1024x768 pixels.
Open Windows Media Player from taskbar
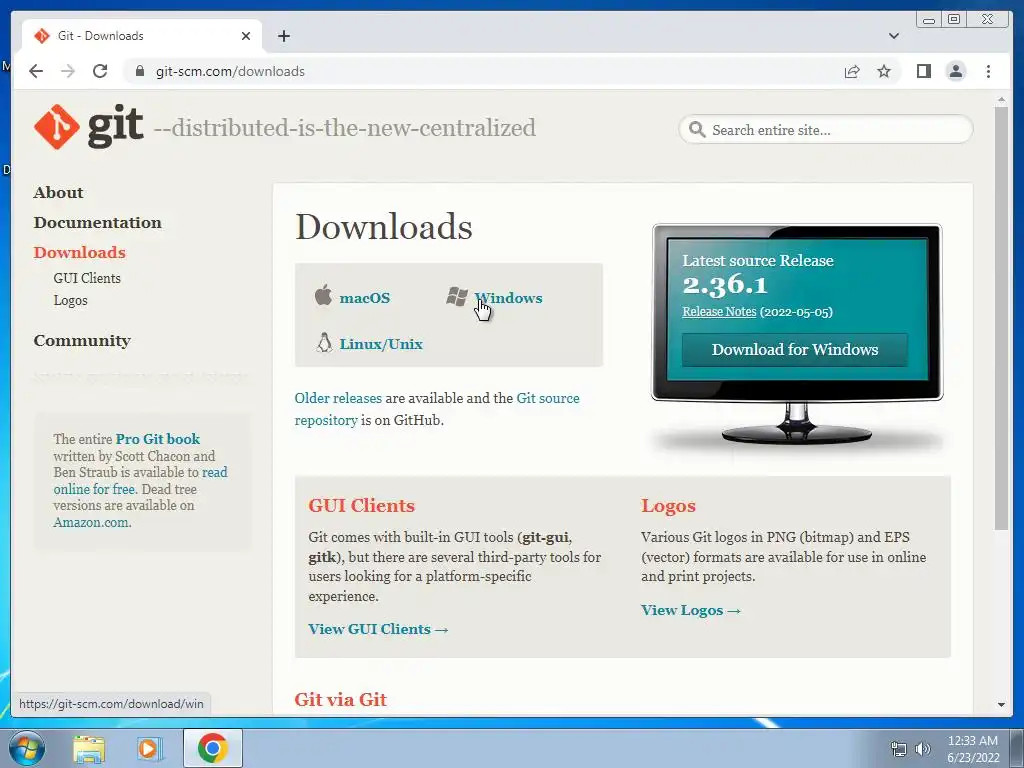pyautogui.click(x=149, y=748)
